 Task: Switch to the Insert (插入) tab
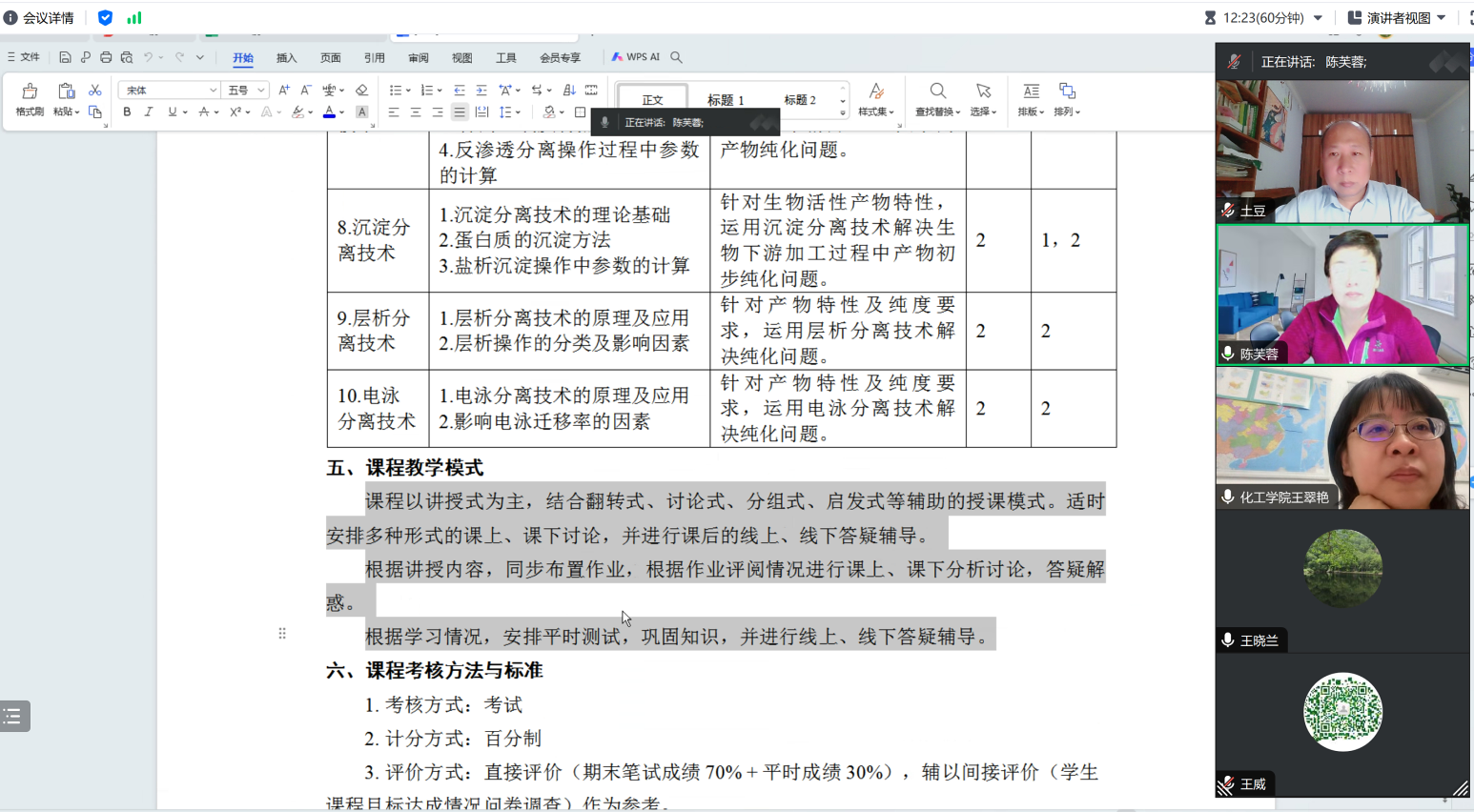286,58
